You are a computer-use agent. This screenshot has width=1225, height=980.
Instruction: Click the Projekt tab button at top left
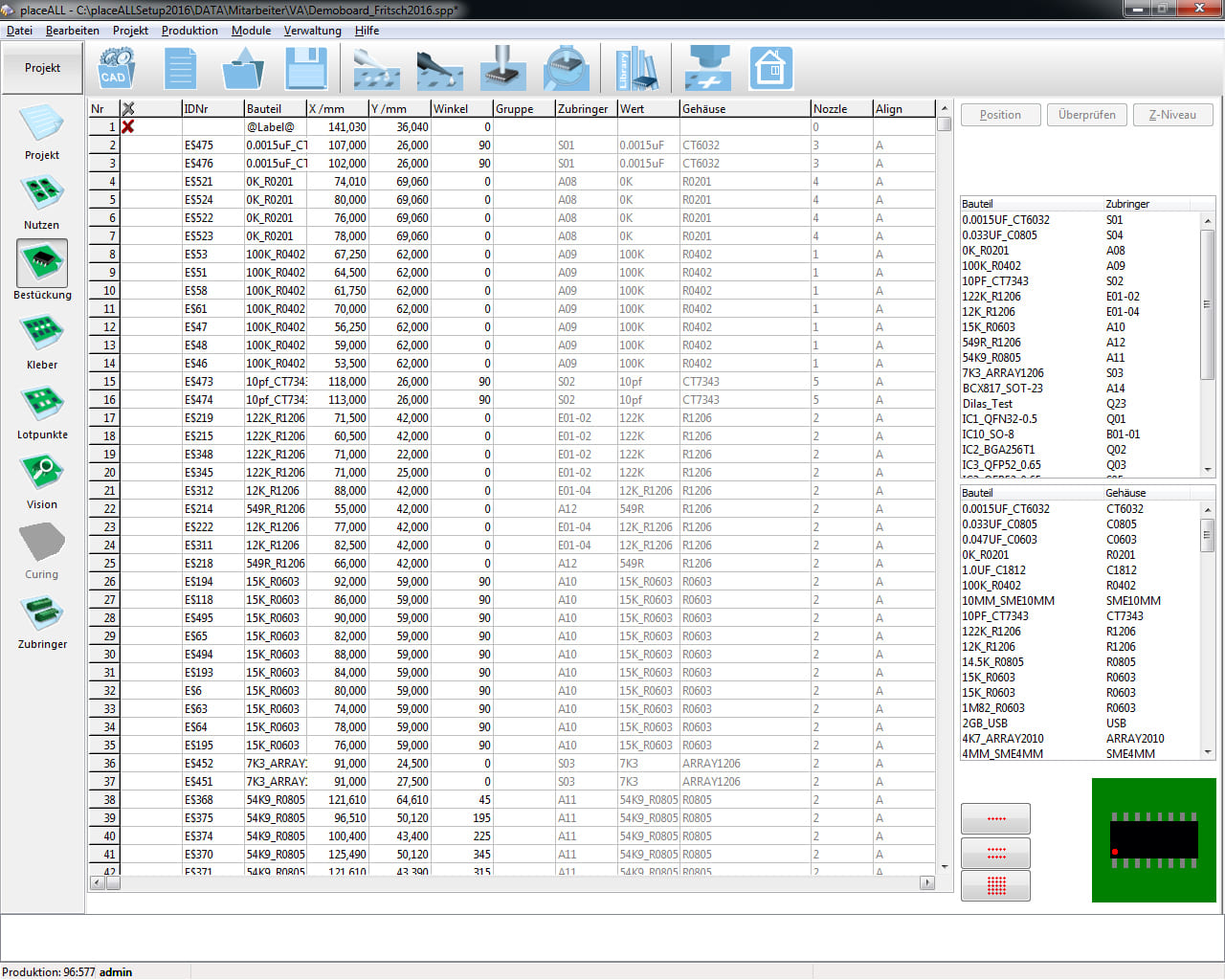tap(42, 68)
